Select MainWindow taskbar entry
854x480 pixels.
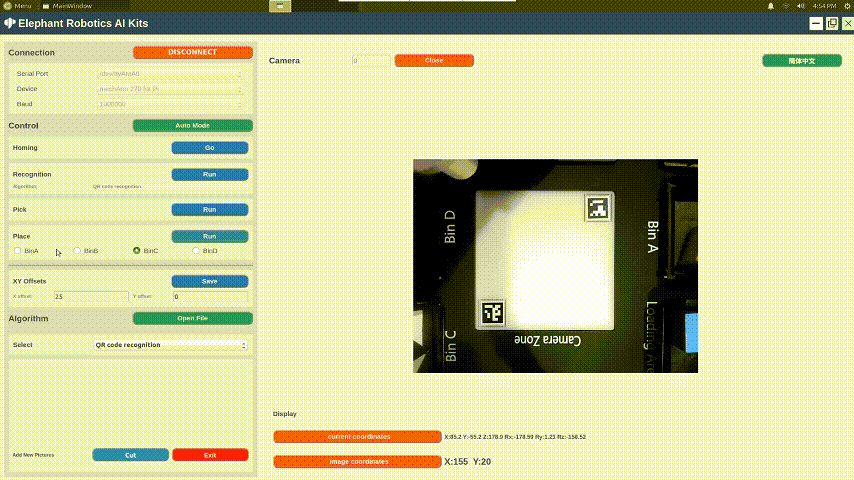point(68,5)
